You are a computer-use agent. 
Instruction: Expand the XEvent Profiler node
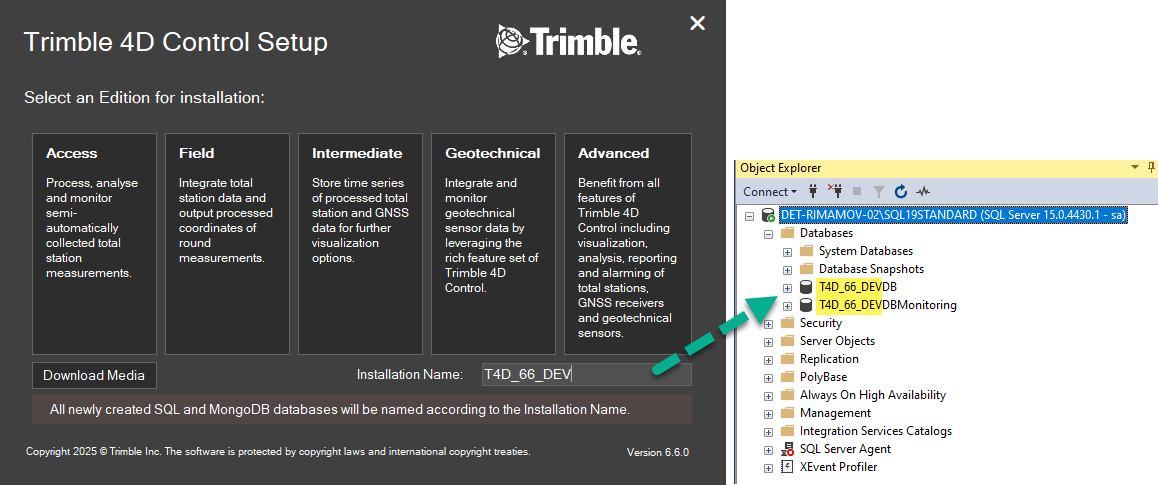pyautogui.click(x=768, y=467)
